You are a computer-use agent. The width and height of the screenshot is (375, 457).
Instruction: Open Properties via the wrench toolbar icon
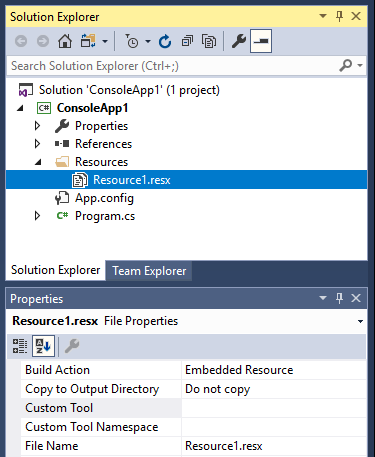[x=239, y=41]
